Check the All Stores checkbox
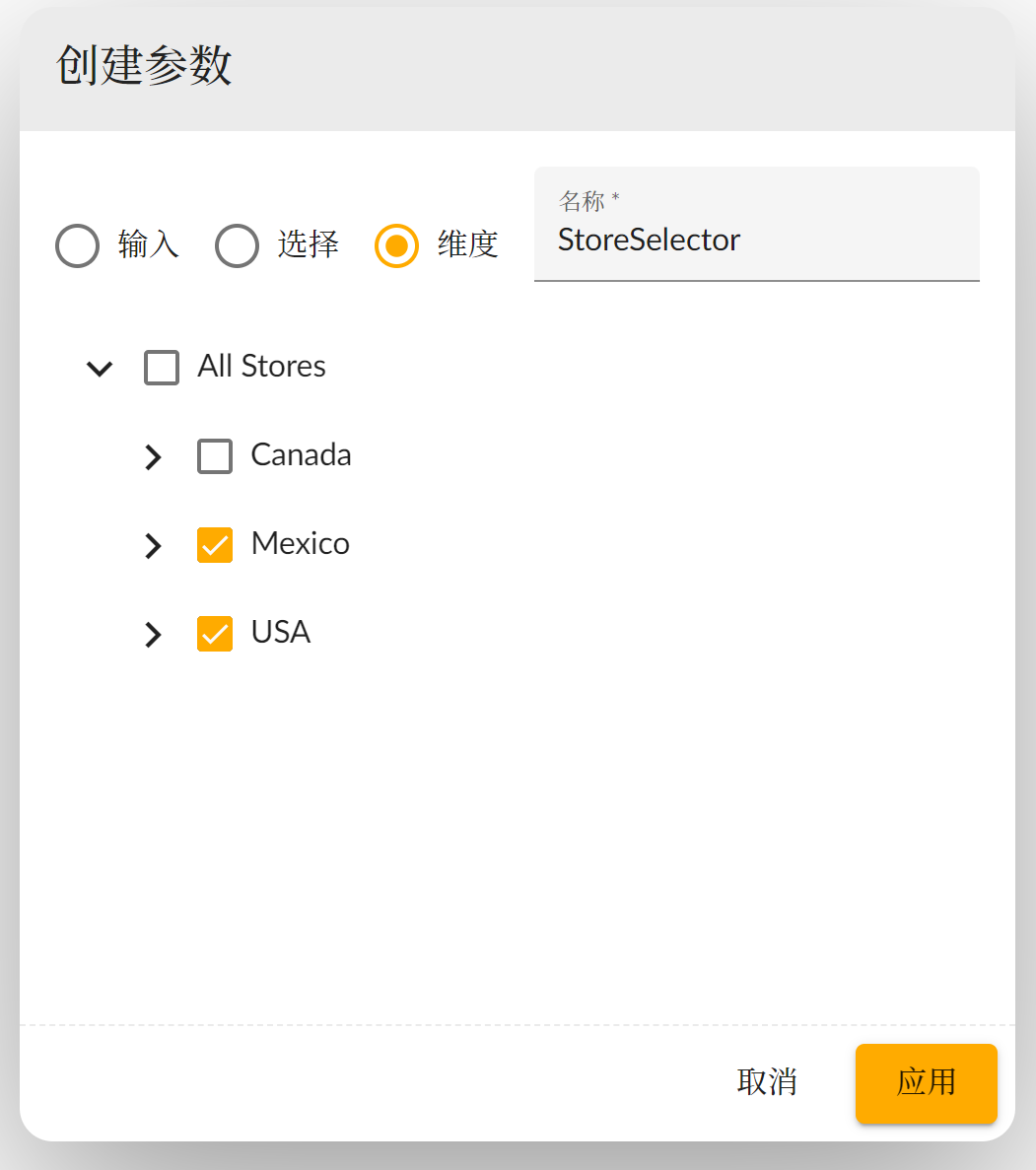This screenshot has width=1036, height=1170. (x=162, y=368)
